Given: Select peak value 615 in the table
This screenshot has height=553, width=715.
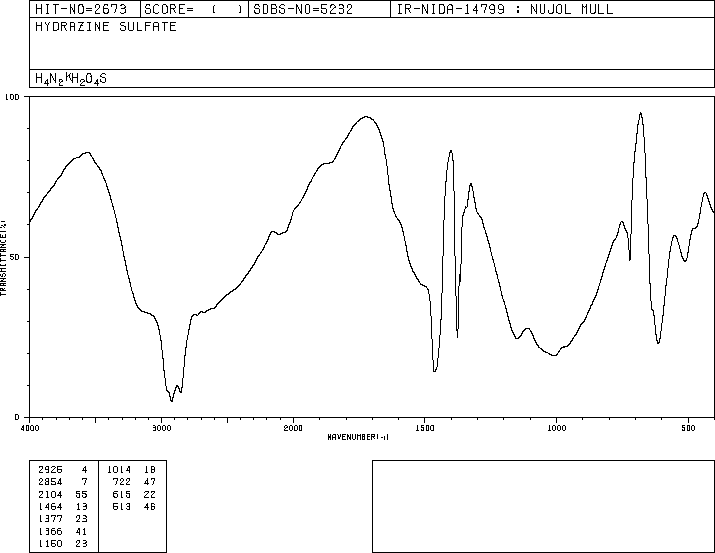Looking at the screenshot, I should [x=122, y=494].
